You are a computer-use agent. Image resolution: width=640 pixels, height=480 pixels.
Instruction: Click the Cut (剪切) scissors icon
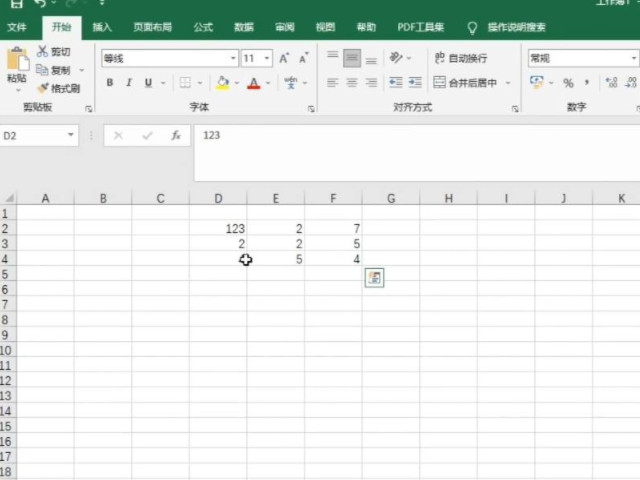(x=44, y=51)
